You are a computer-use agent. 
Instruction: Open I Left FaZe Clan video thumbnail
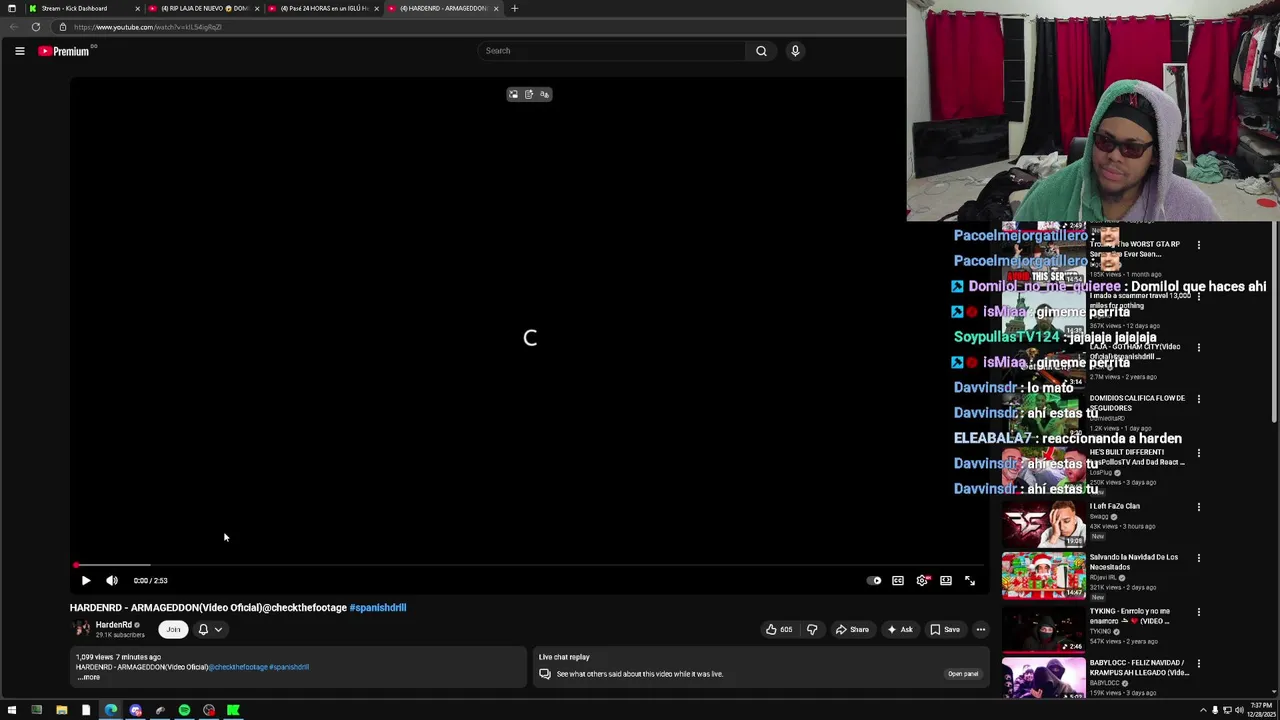pyautogui.click(x=1044, y=524)
